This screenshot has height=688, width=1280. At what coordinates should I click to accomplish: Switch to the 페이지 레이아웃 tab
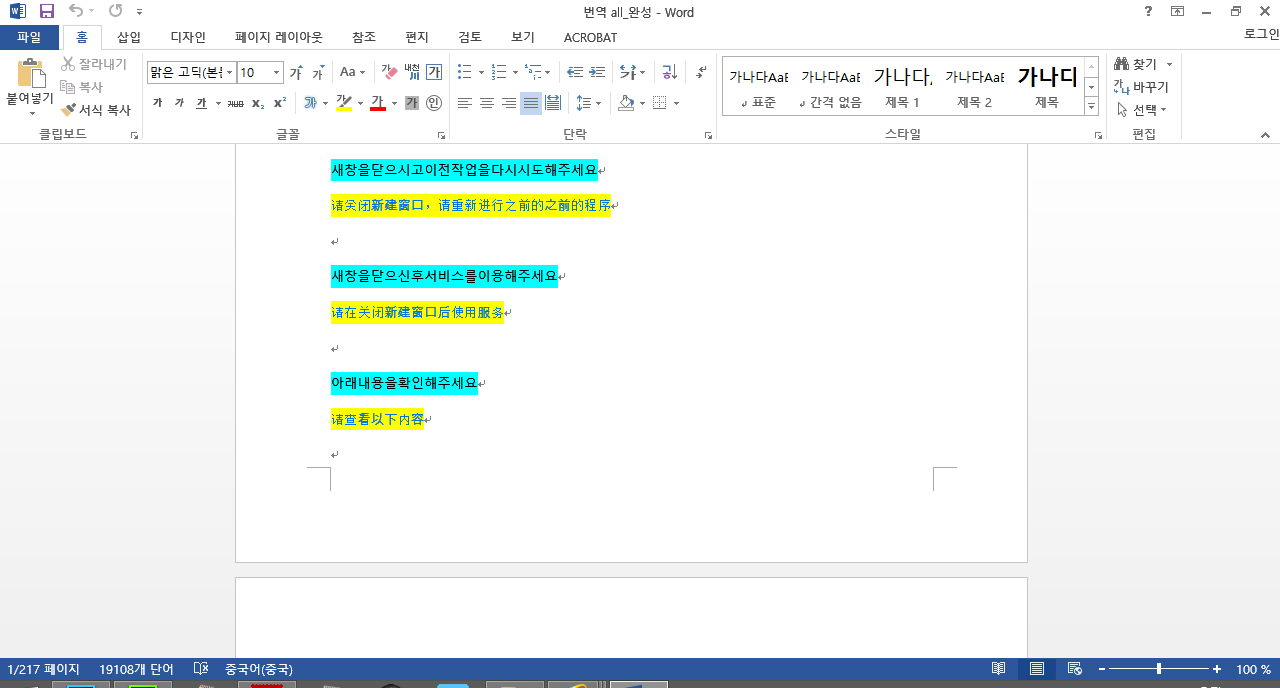tap(279, 37)
